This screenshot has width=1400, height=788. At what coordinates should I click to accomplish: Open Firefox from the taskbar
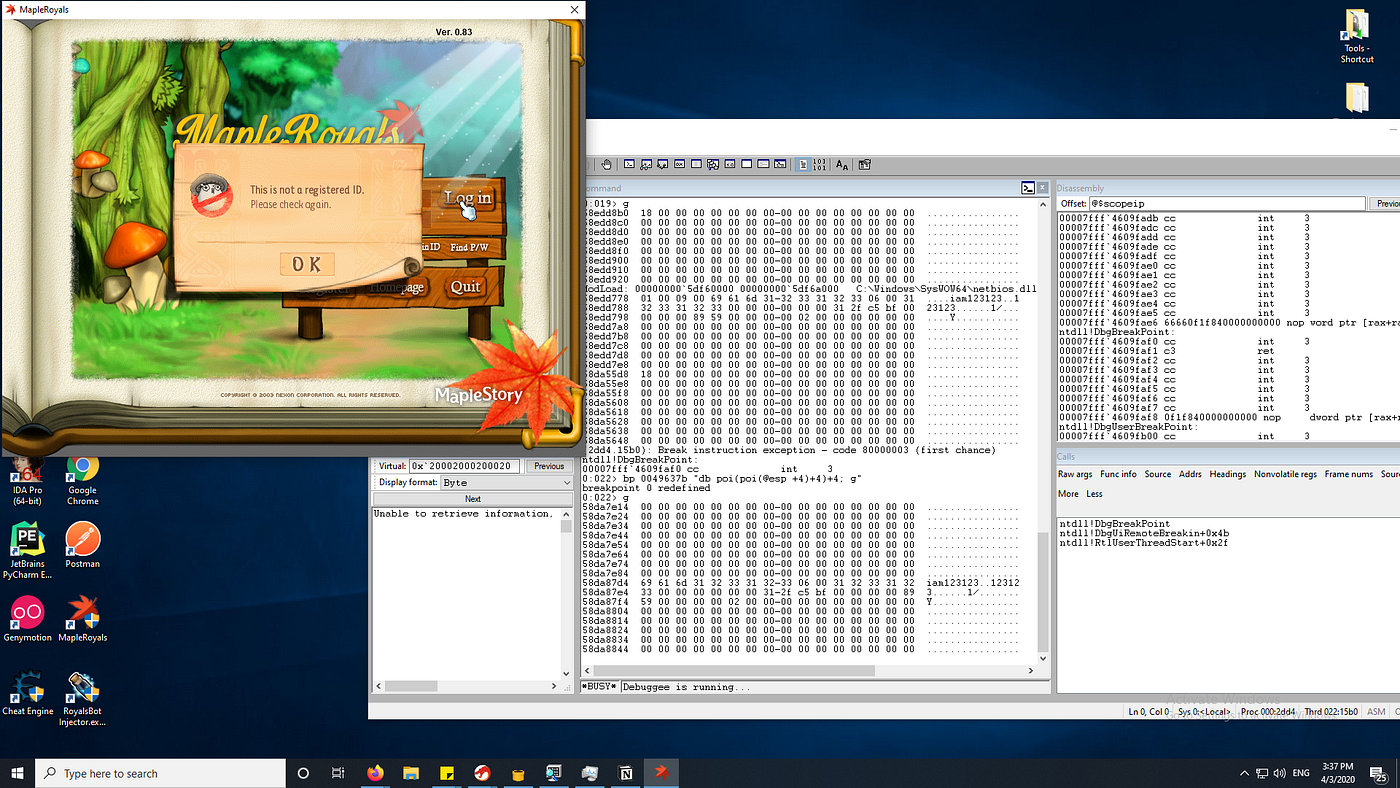click(x=376, y=773)
